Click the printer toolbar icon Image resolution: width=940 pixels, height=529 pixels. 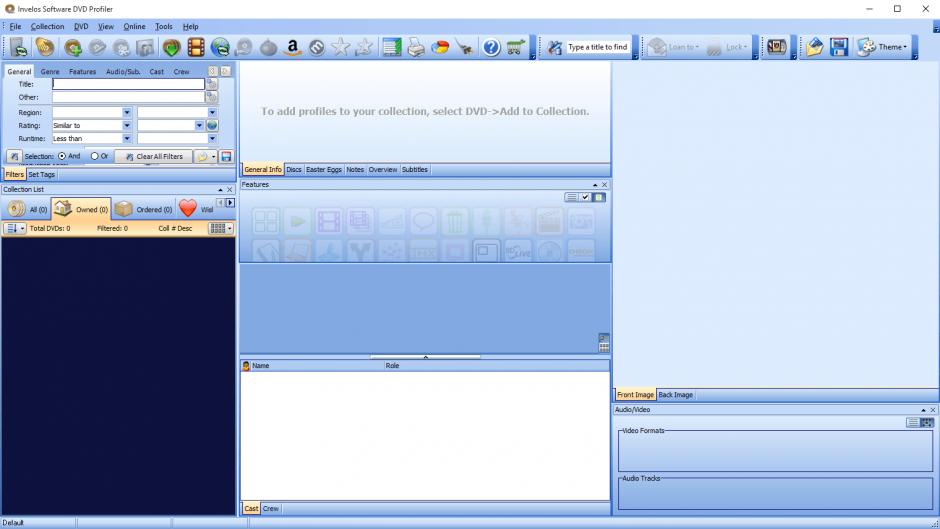pos(416,47)
